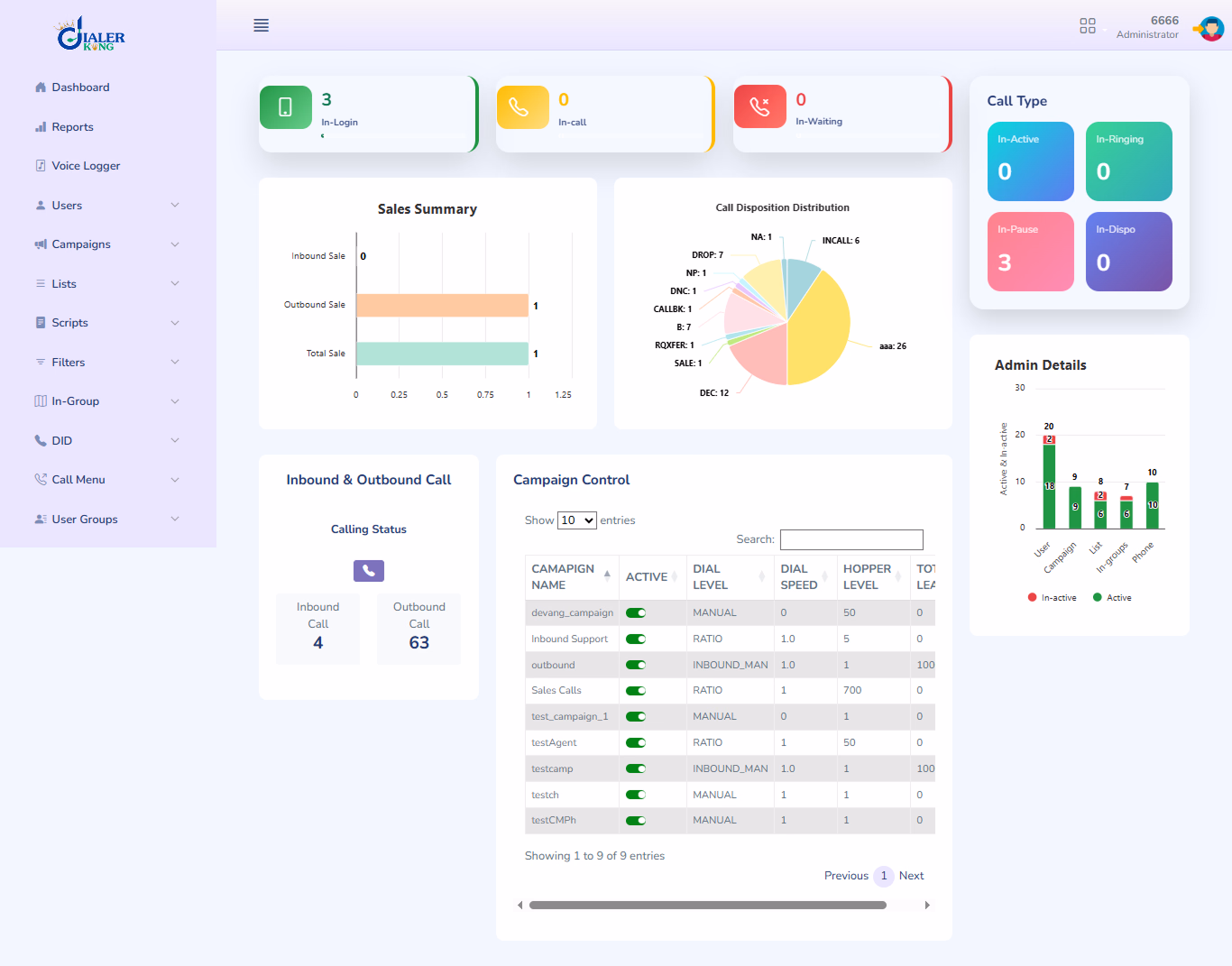Toggle active switch for Sales Calls
1232x966 pixels.
coord(636,691)
